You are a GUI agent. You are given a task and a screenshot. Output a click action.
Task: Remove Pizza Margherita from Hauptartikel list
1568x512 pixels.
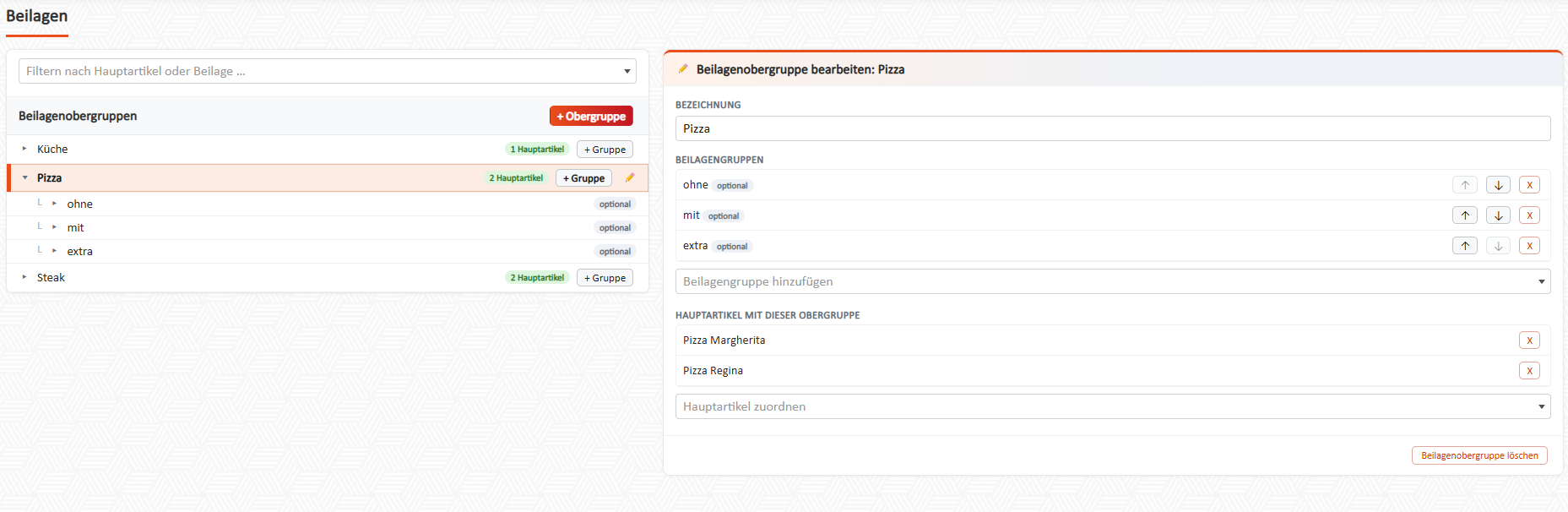[x=1529, y=340]
